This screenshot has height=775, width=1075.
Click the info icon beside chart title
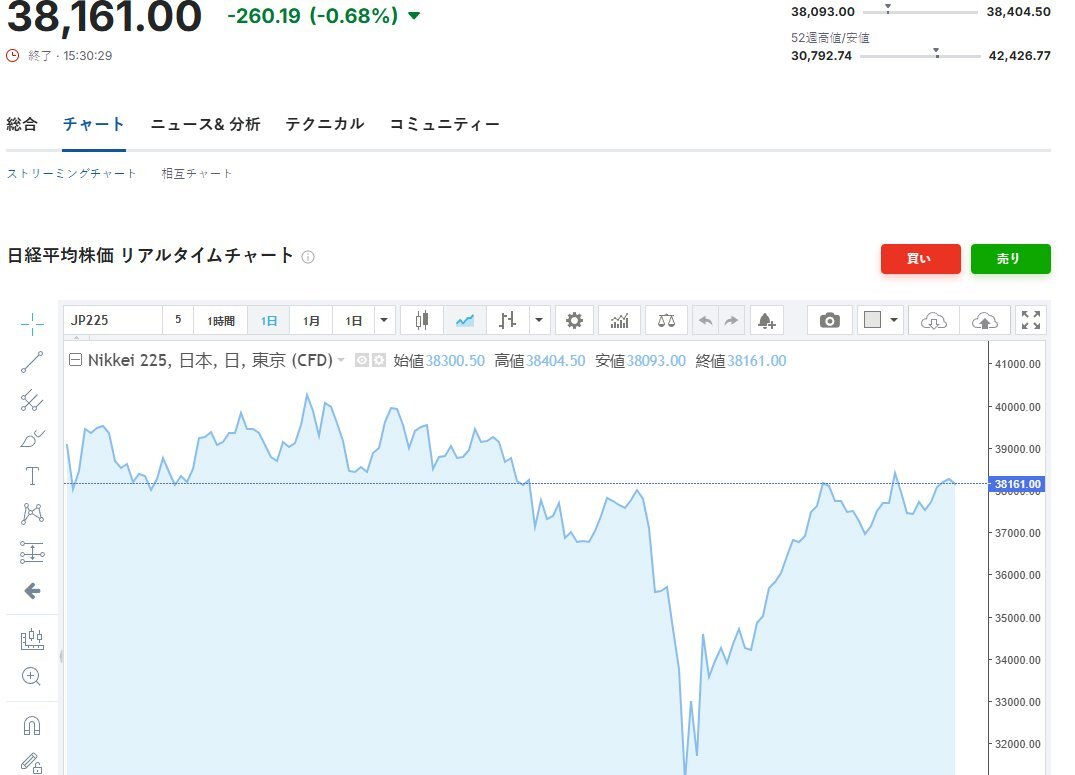click(308, 257)
